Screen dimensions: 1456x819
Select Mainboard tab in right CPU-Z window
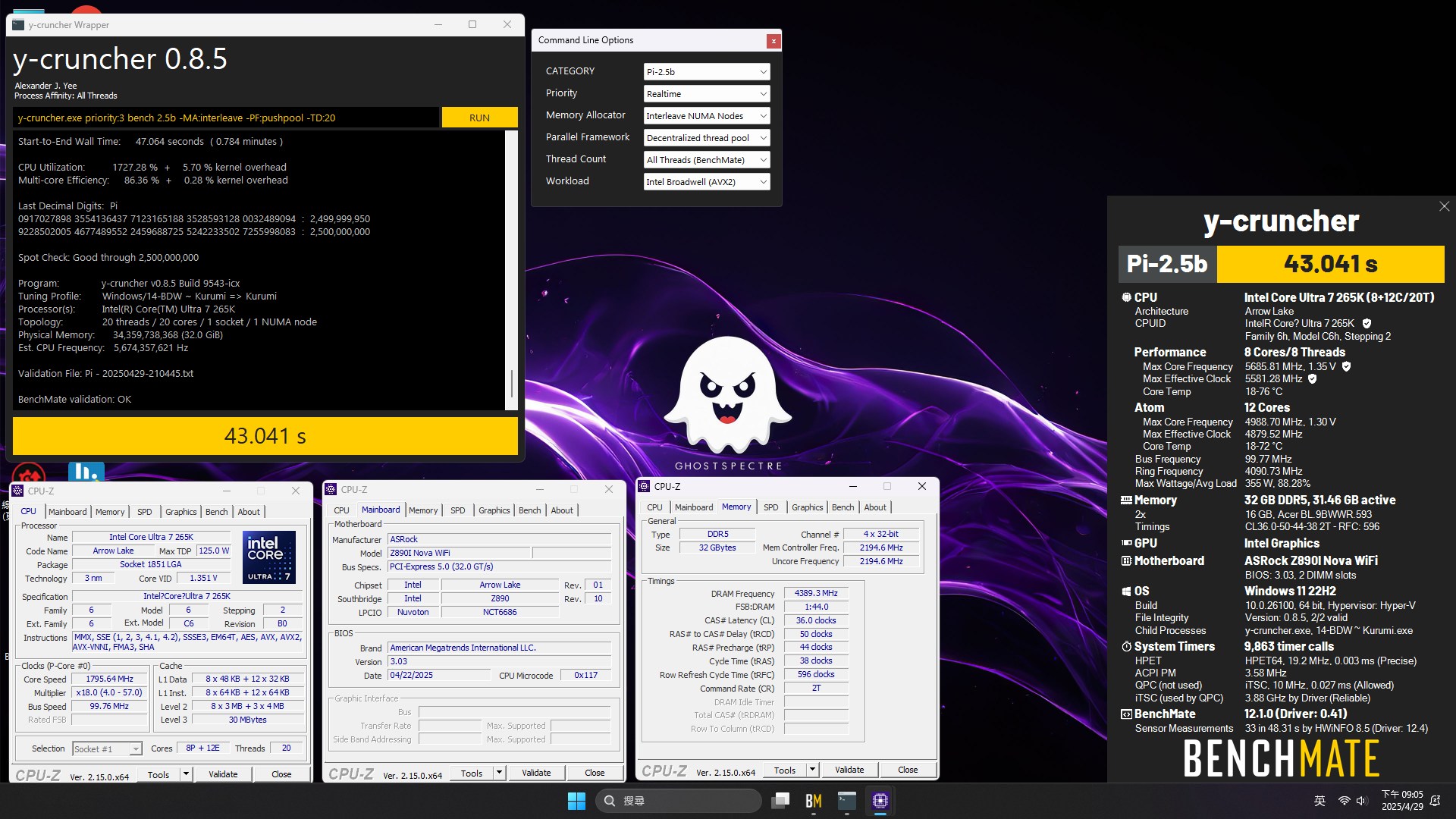(694, 507)
